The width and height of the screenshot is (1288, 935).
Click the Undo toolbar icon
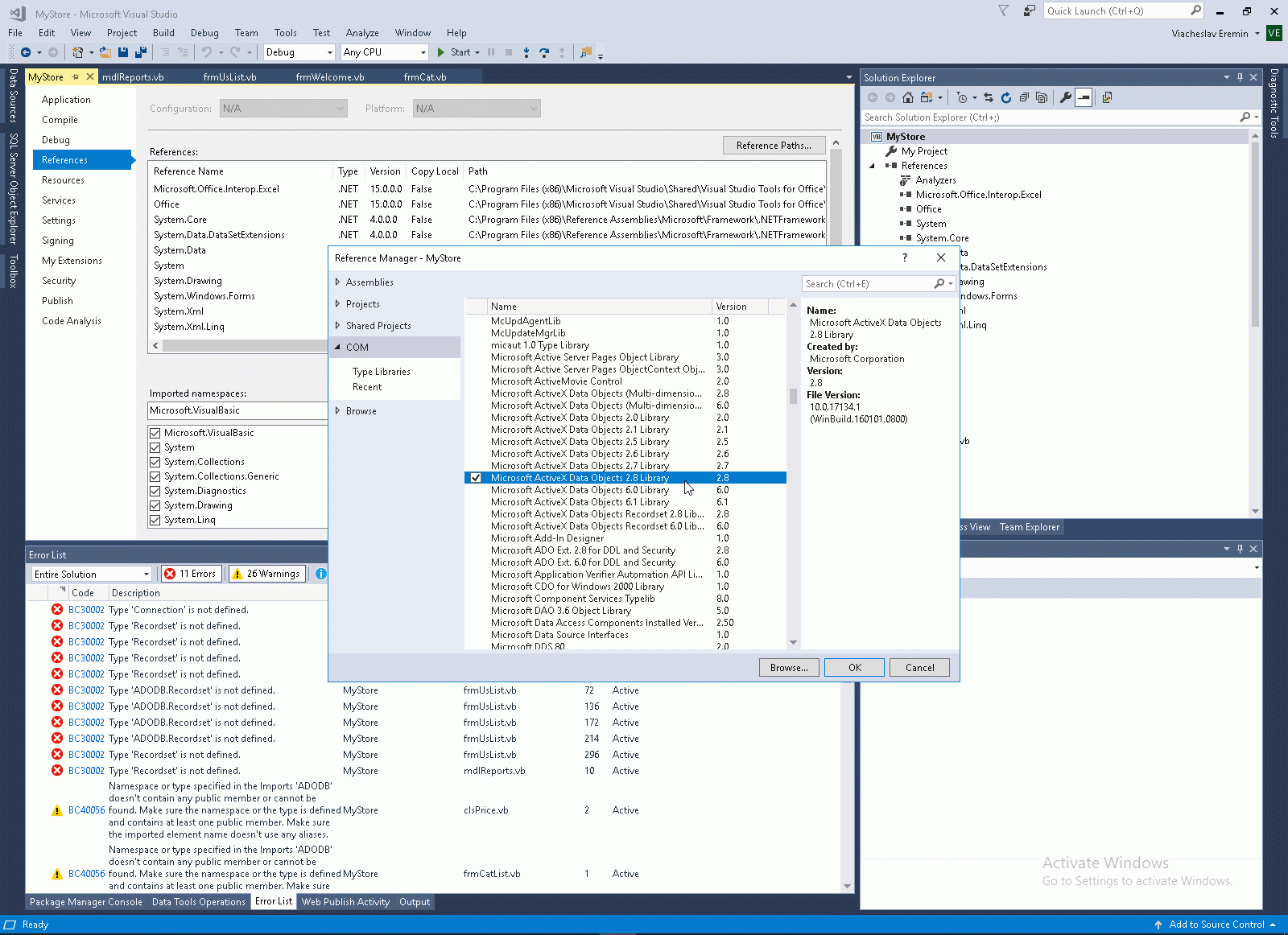(207, 52)
